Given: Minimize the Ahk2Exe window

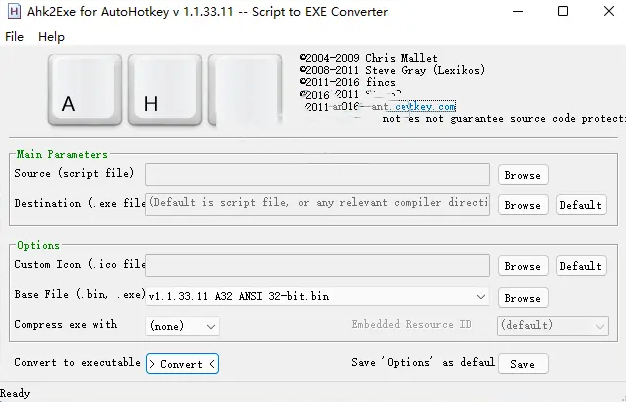Looking at the screenshot, I should point(518,11).
